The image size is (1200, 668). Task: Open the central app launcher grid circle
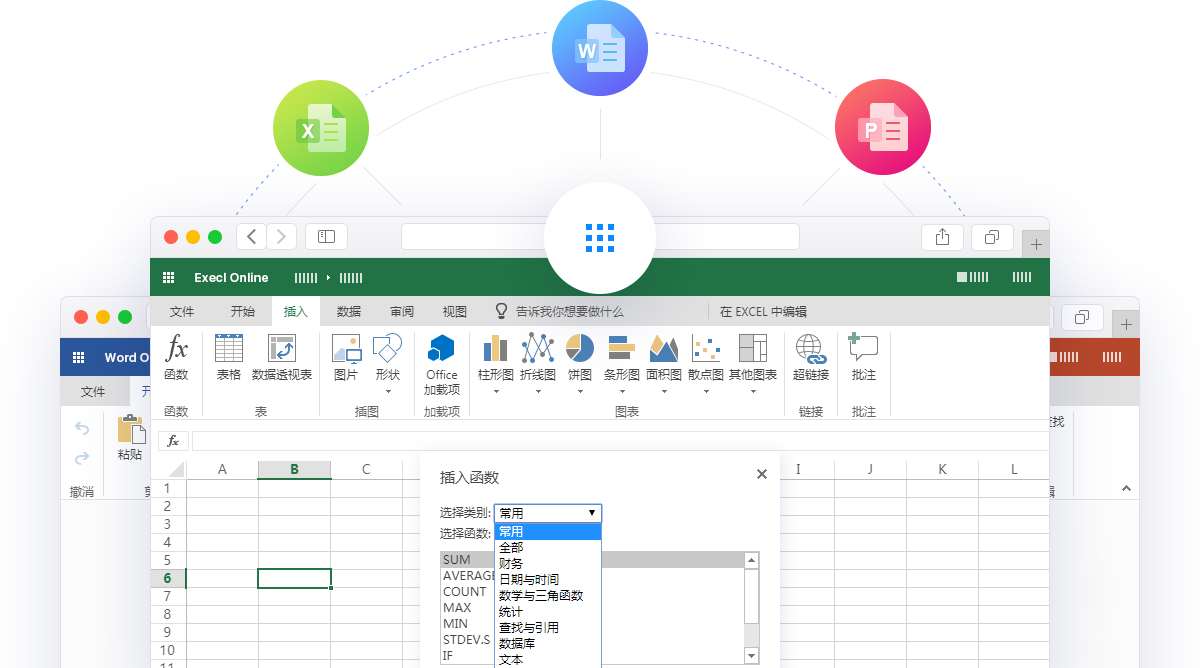click(600, 238)
